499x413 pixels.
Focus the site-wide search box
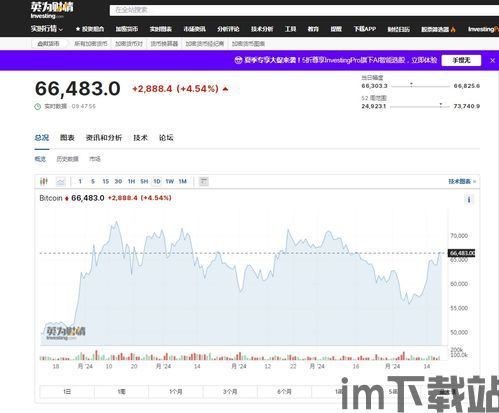click(304, 10)
